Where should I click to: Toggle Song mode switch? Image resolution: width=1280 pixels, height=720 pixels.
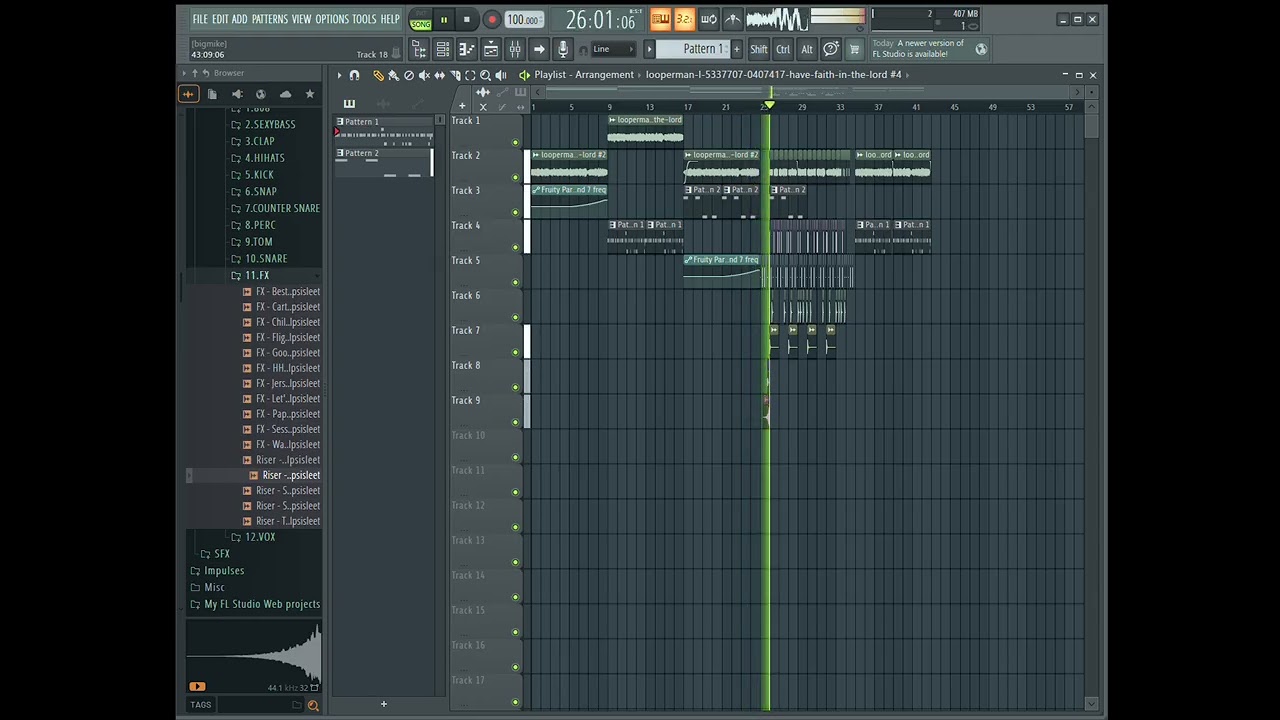pos(420,19)
